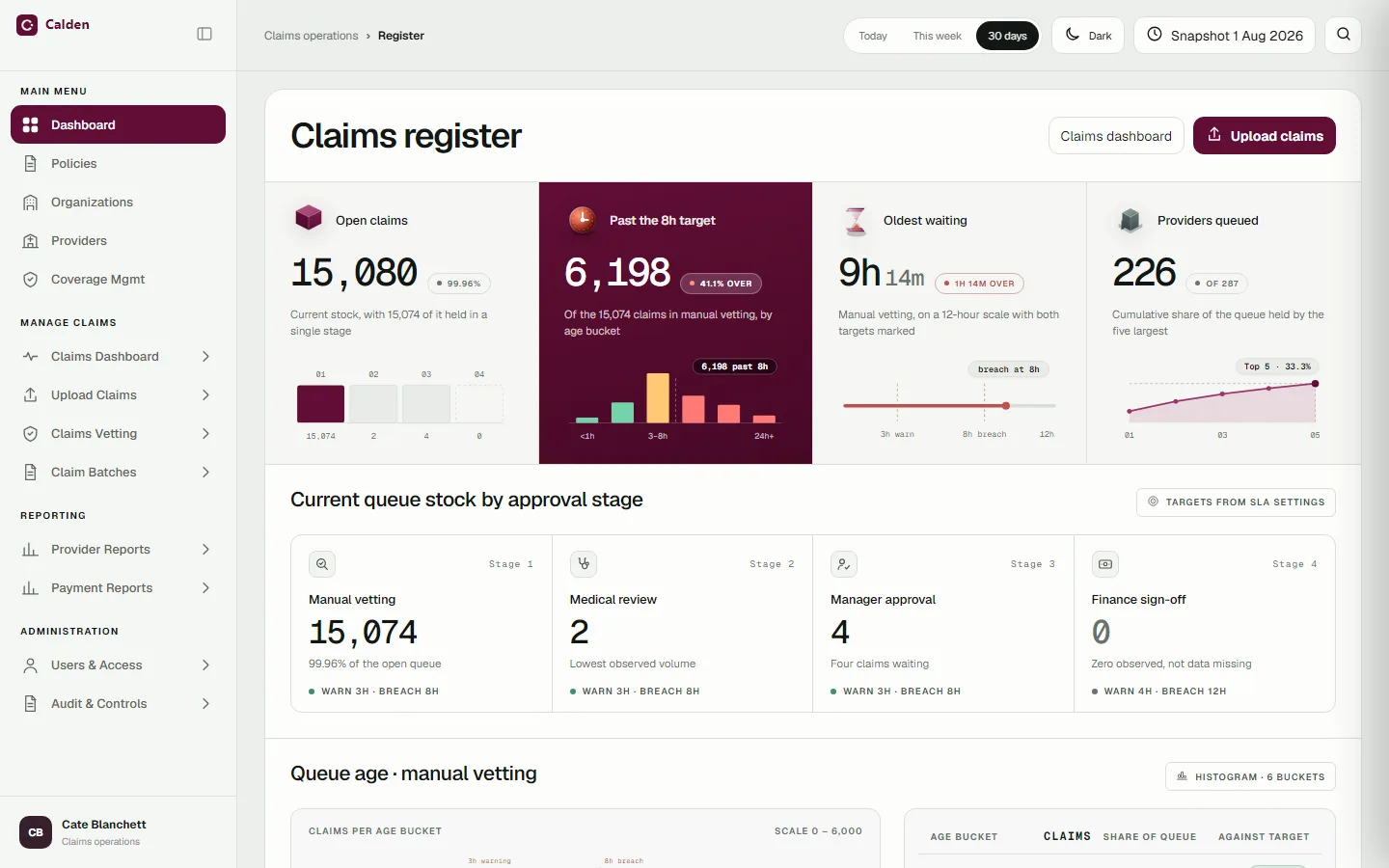Viewport: 1389px width, 868px height.
Task: Toggle Dark mode
Action: tap(1088, 36)
